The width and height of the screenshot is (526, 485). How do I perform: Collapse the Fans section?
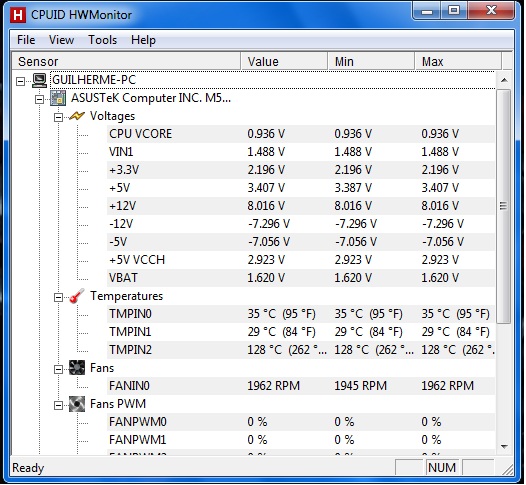point(59,369)
